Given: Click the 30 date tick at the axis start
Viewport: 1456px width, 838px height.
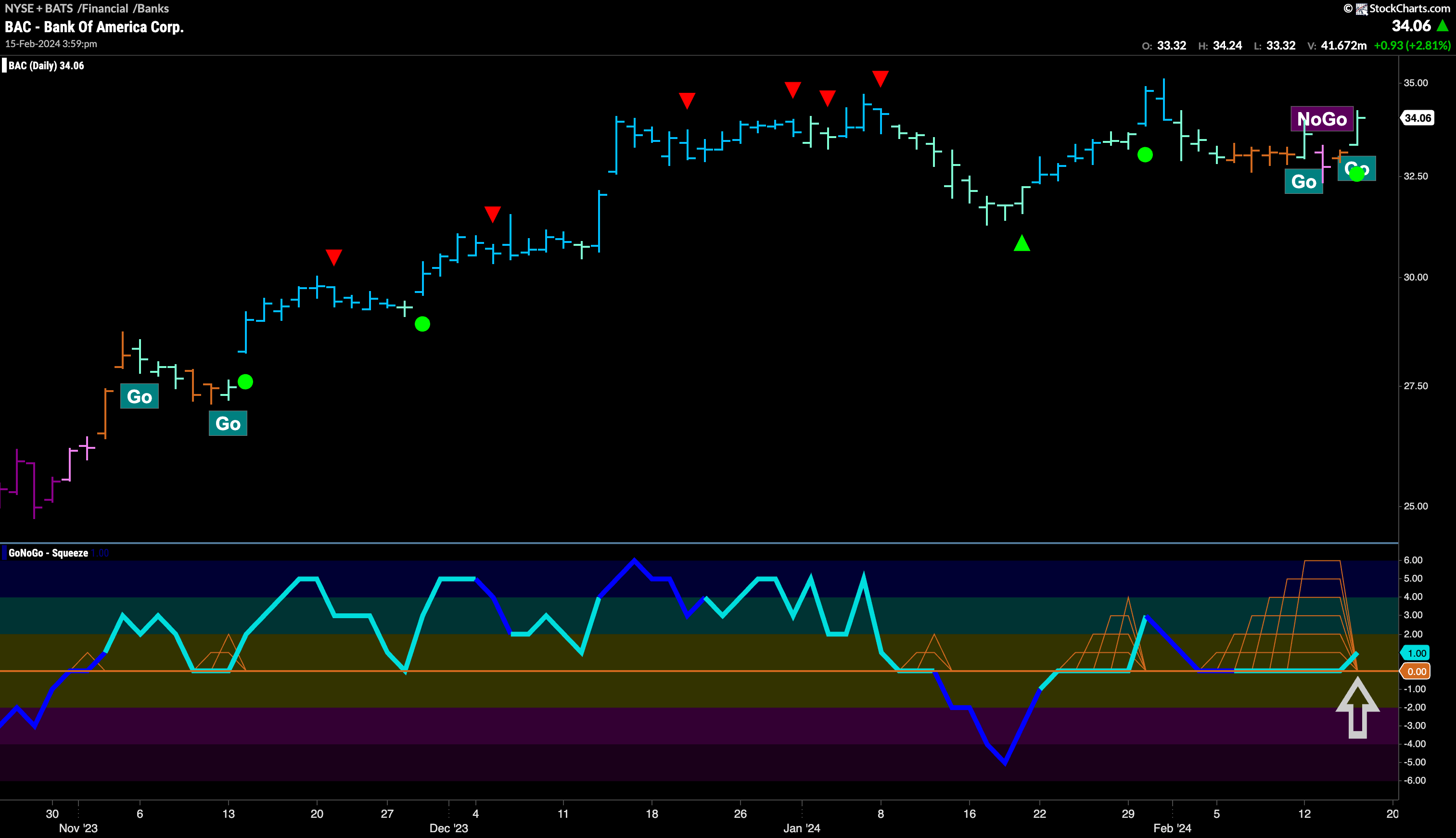Looking at the screenshot, I should (x=52, y=814).
